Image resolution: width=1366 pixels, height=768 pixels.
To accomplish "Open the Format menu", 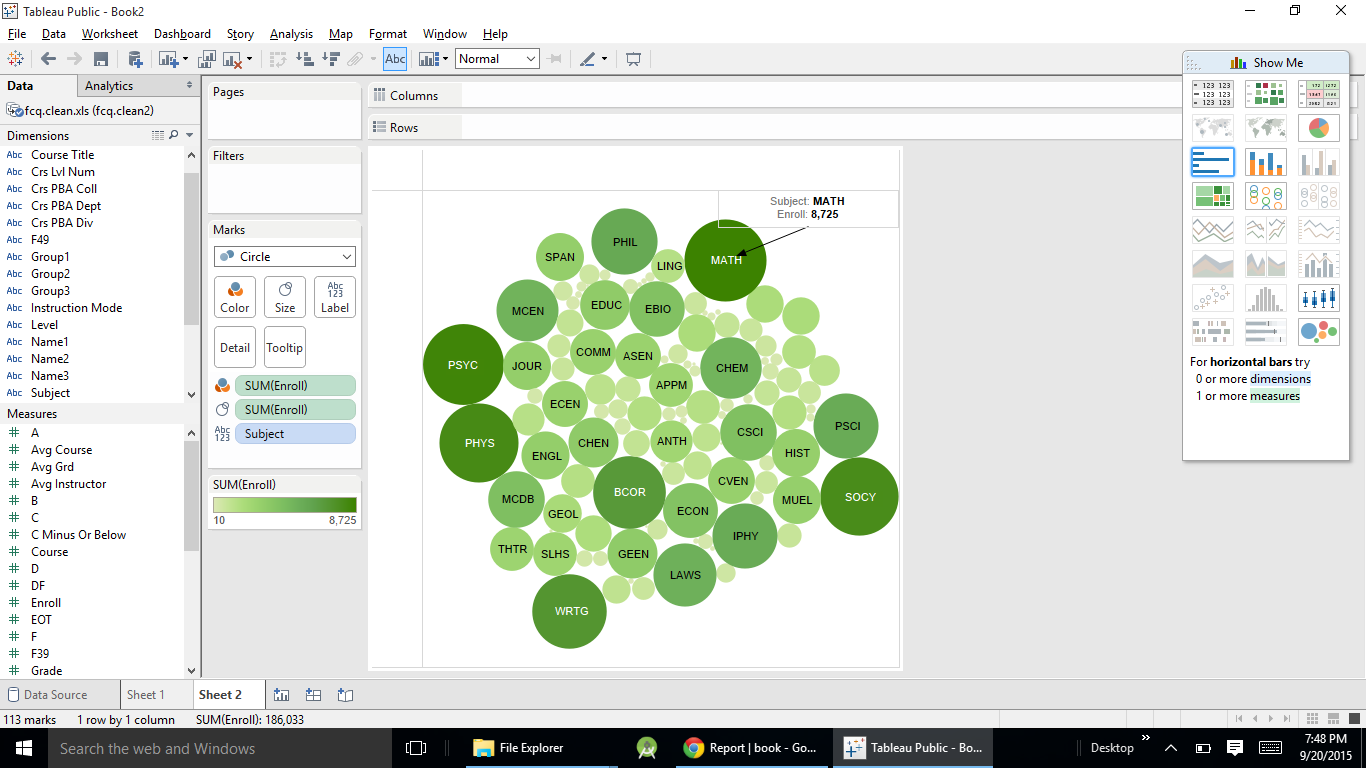I will (x=388, y=34).
